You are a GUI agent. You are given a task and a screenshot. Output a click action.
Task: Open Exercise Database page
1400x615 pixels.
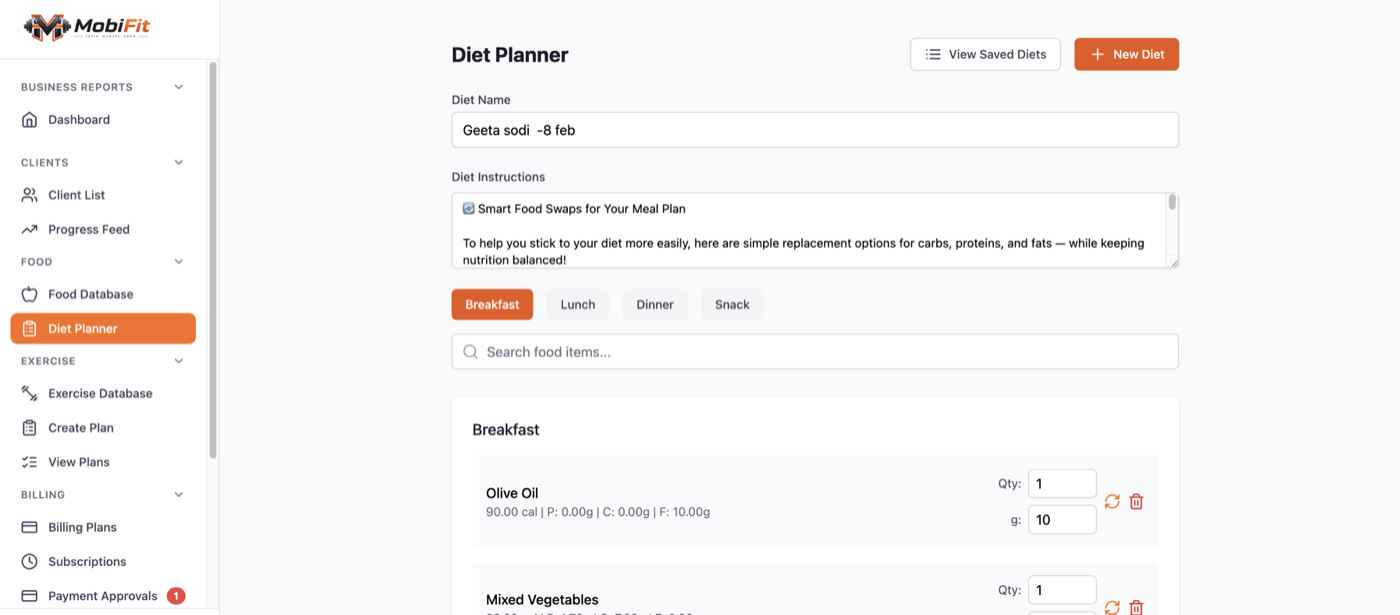pos(103,393)
